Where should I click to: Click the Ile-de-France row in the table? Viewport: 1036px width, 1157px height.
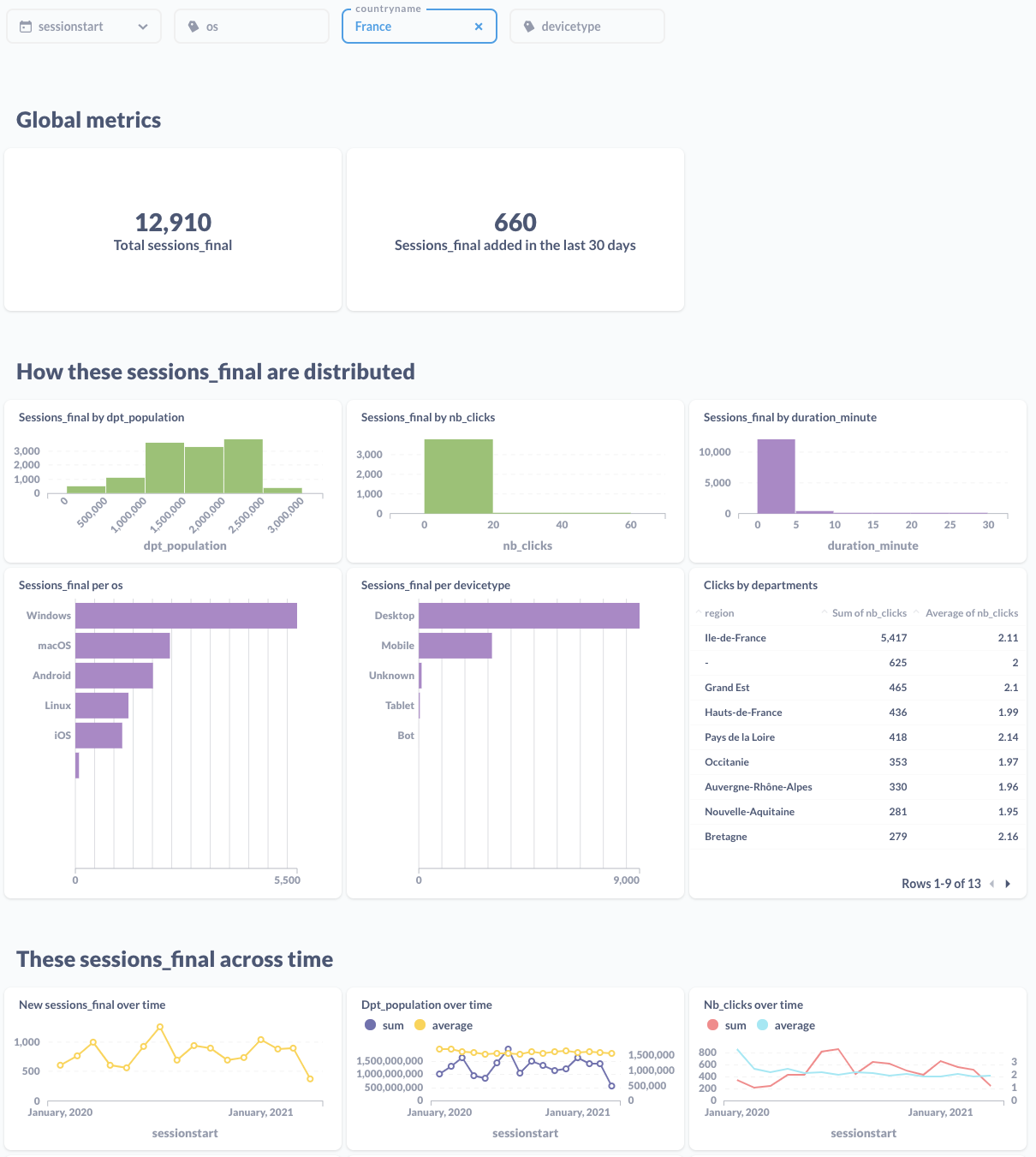point(735,638)
